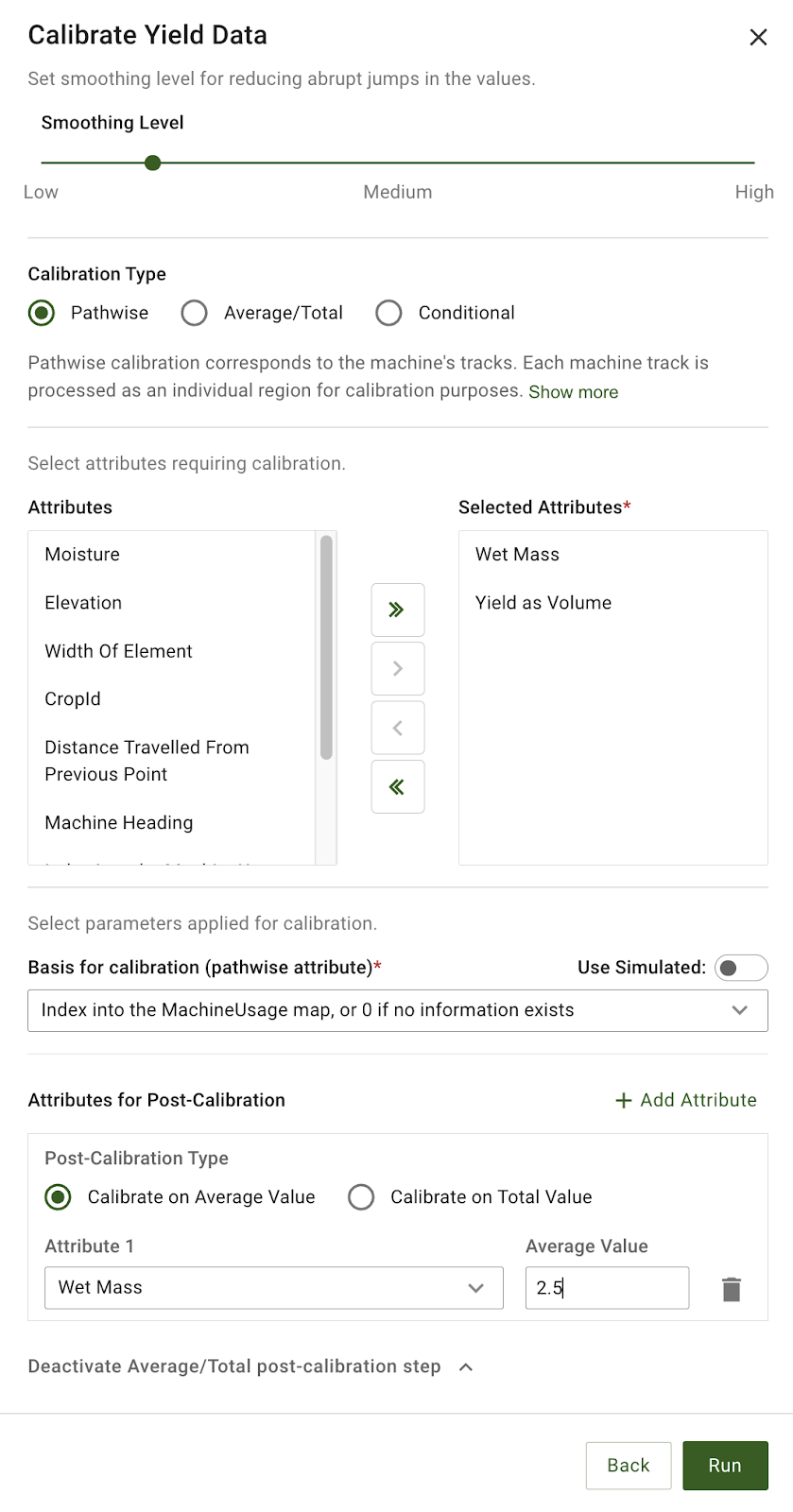Click the move all attributes right button
Screen dimensions: 793x1512
point(397,610)
